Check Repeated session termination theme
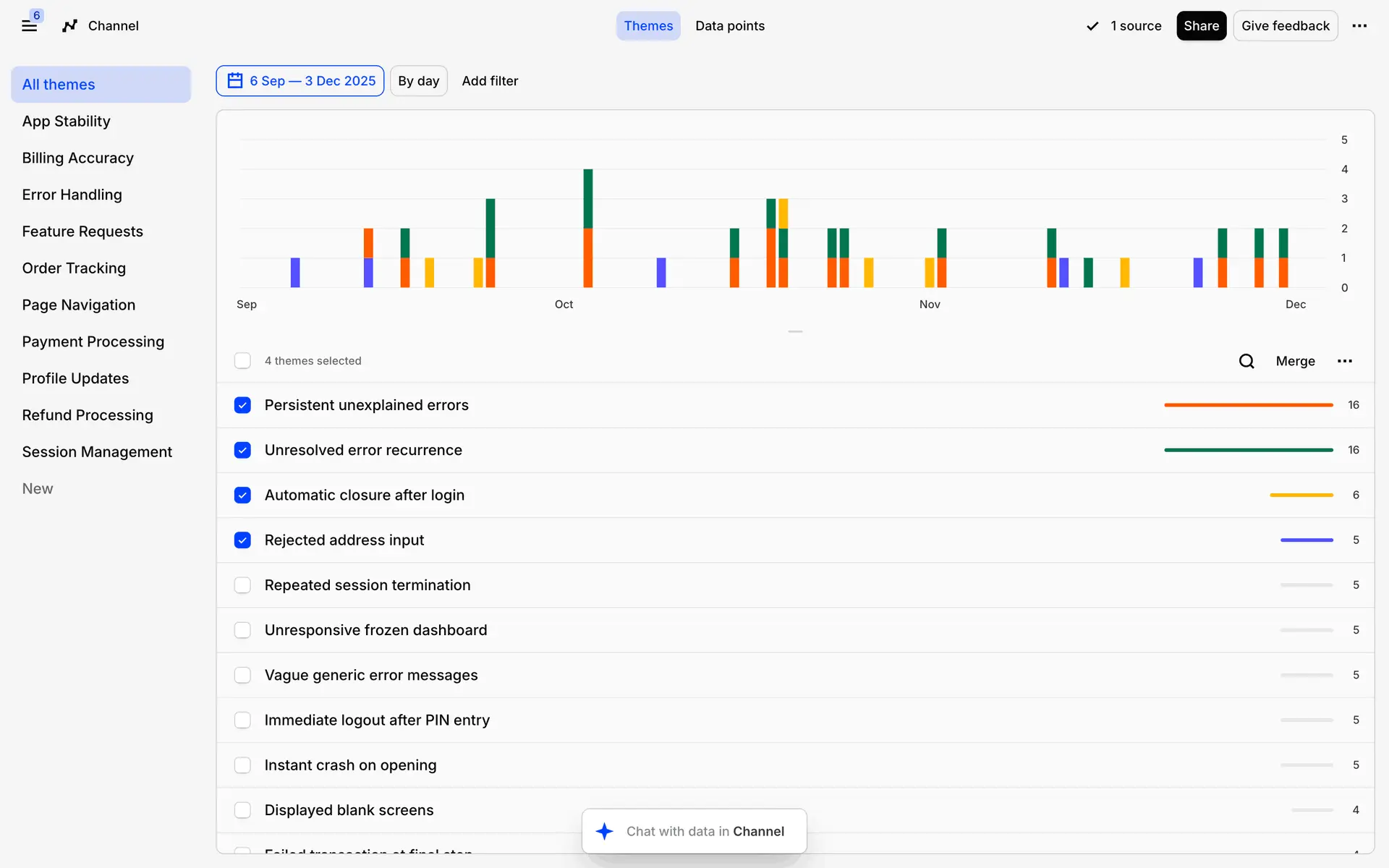1389x868 pixels. click(242, 585)
